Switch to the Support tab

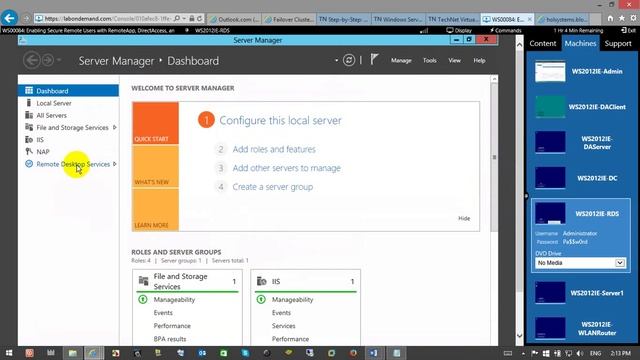[x=618, y=44]
